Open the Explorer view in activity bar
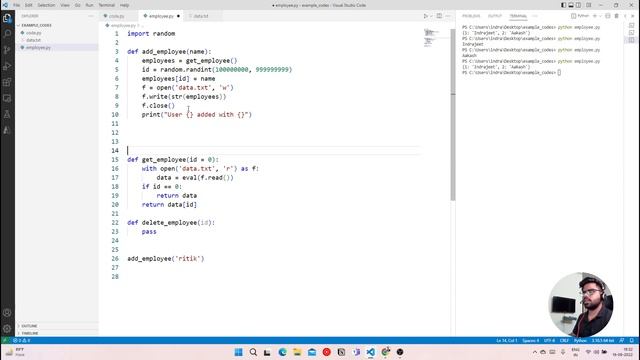 pyautogui.click(x=7, y=18)
